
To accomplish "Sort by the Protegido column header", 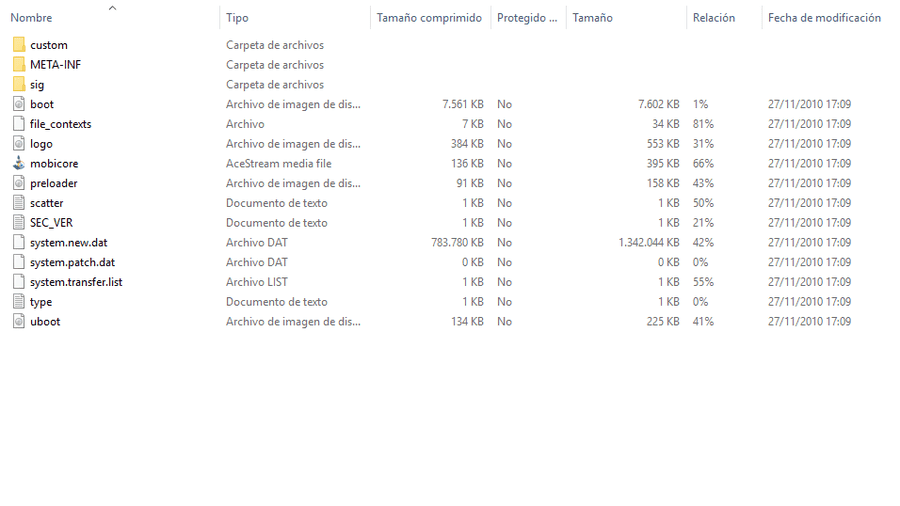I will 527,18.
